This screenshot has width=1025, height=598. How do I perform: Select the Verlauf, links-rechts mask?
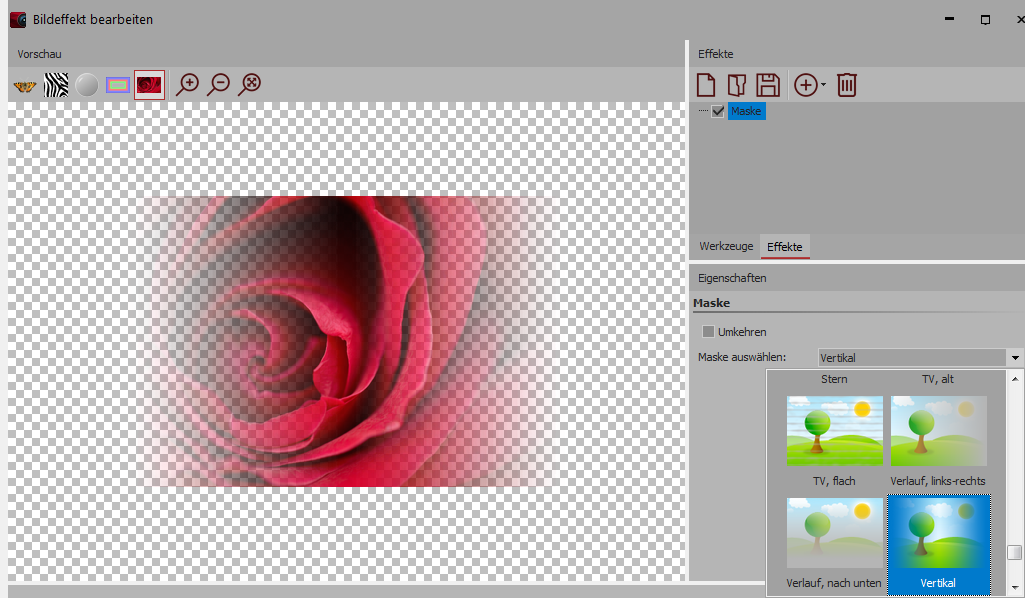pyautogui.click(x=938, y=431)
